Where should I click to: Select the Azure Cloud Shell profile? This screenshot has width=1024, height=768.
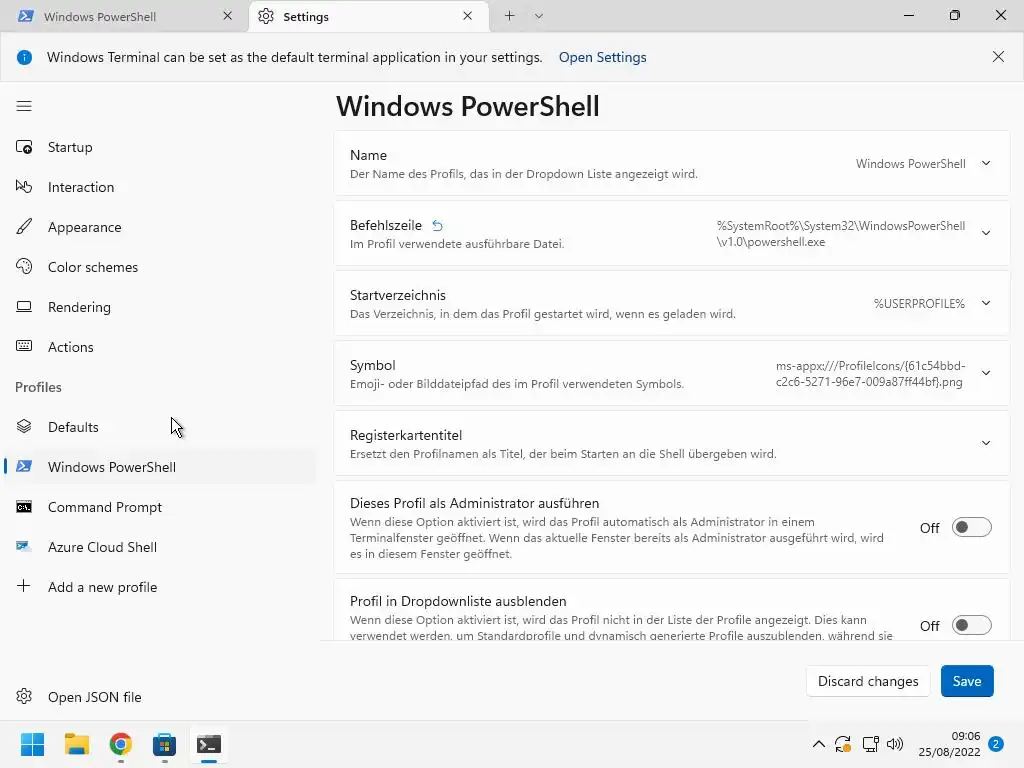(x=160, y=547)
